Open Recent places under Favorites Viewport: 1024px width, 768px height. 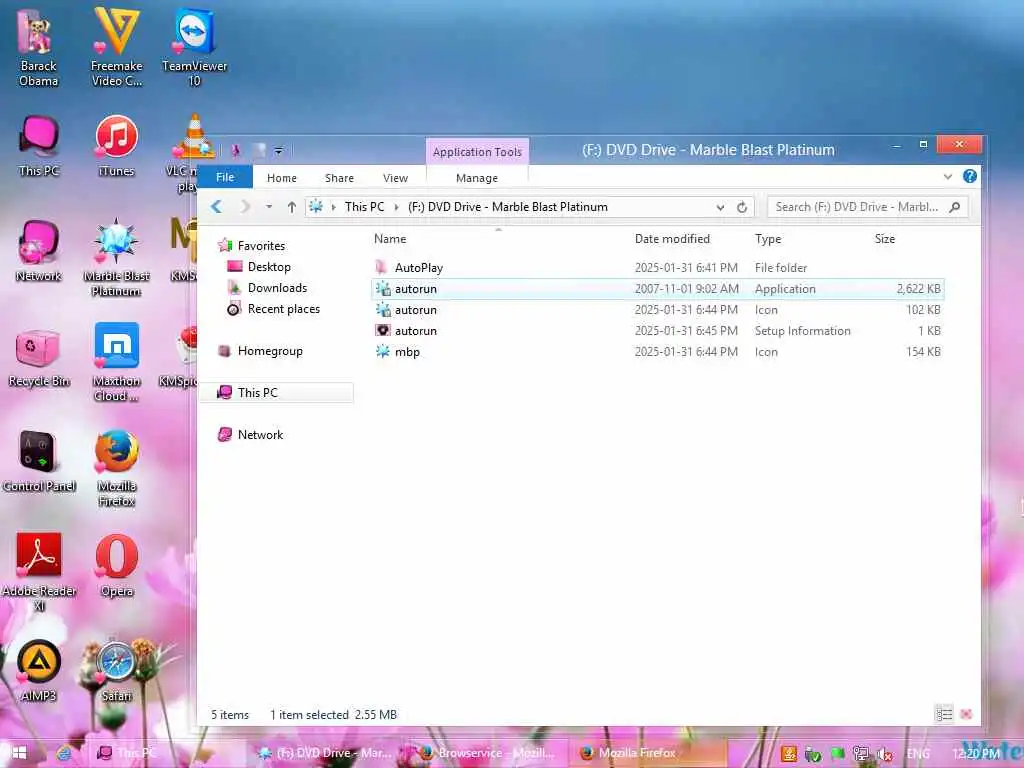(x=283, y=309)
